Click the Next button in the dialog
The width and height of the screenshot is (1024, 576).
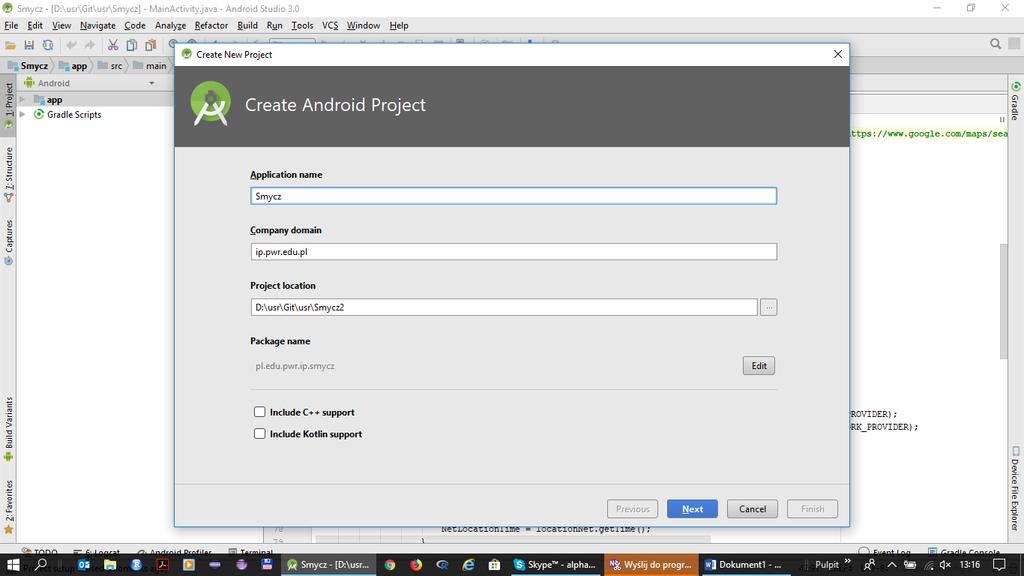point(692,509)
